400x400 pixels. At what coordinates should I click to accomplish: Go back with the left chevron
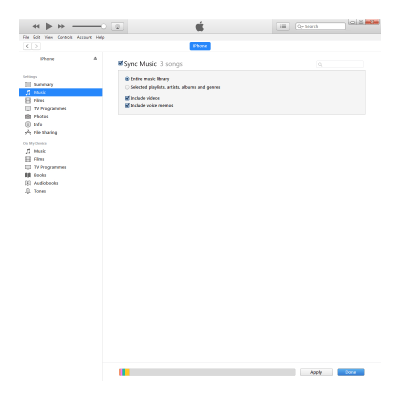27,46
